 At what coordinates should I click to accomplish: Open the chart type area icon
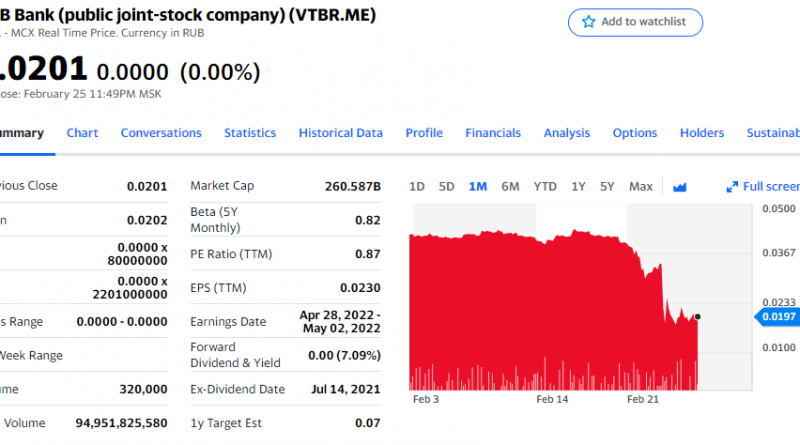(680, 187)
